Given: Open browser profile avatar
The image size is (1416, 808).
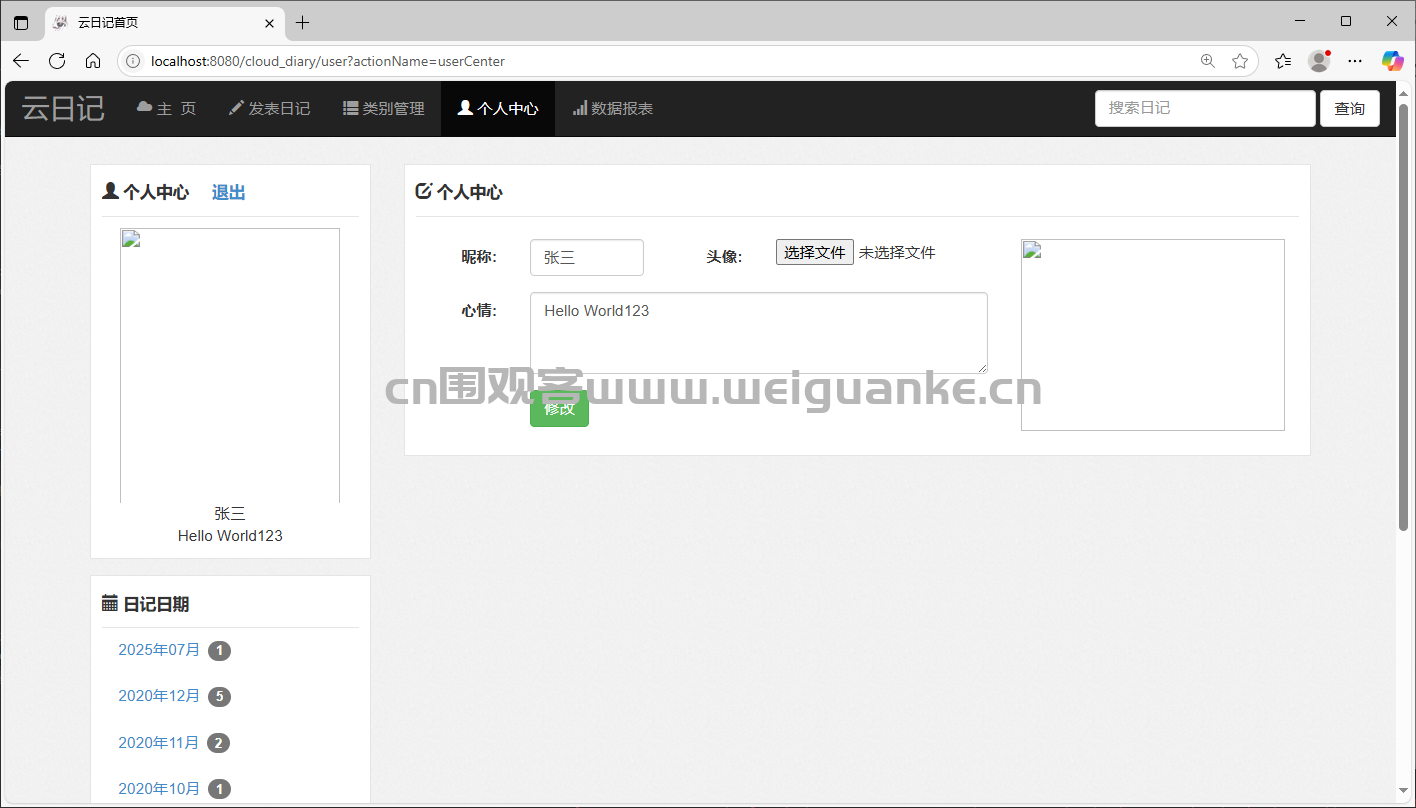Looking at the screenshot, I should pos(1319,61).
